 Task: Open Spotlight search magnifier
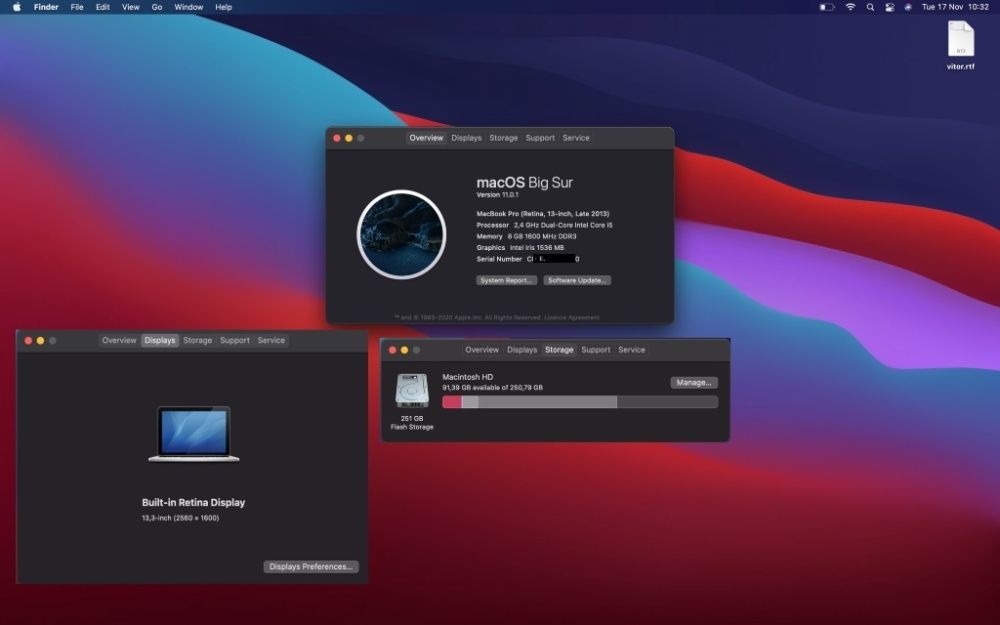870,7
